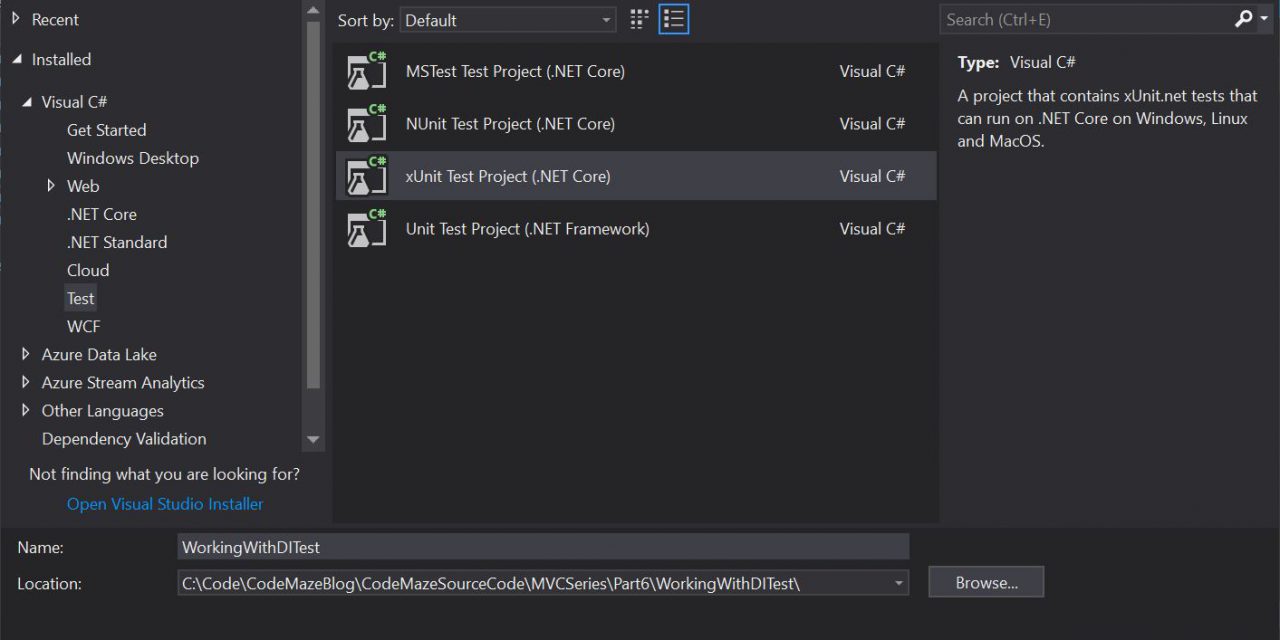The image size is (1280, 640).
Task: Open the Sort by dropdown
Action: pyautogui.click(x=508, y=20)
